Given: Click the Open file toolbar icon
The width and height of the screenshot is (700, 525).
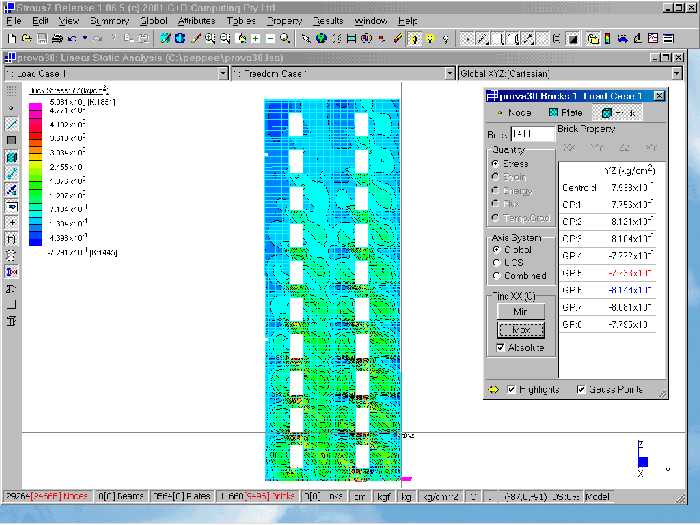Looking at the screenshot, I should click(x=26, y=39).
